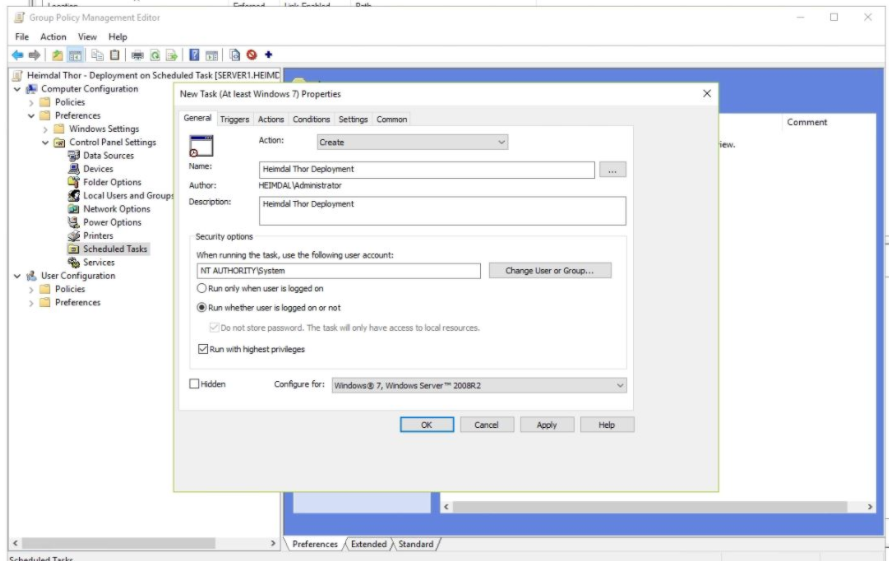Select Run only when user is logged on
Image resolution: width=889 pixels, height=561 pixels.
201,288
